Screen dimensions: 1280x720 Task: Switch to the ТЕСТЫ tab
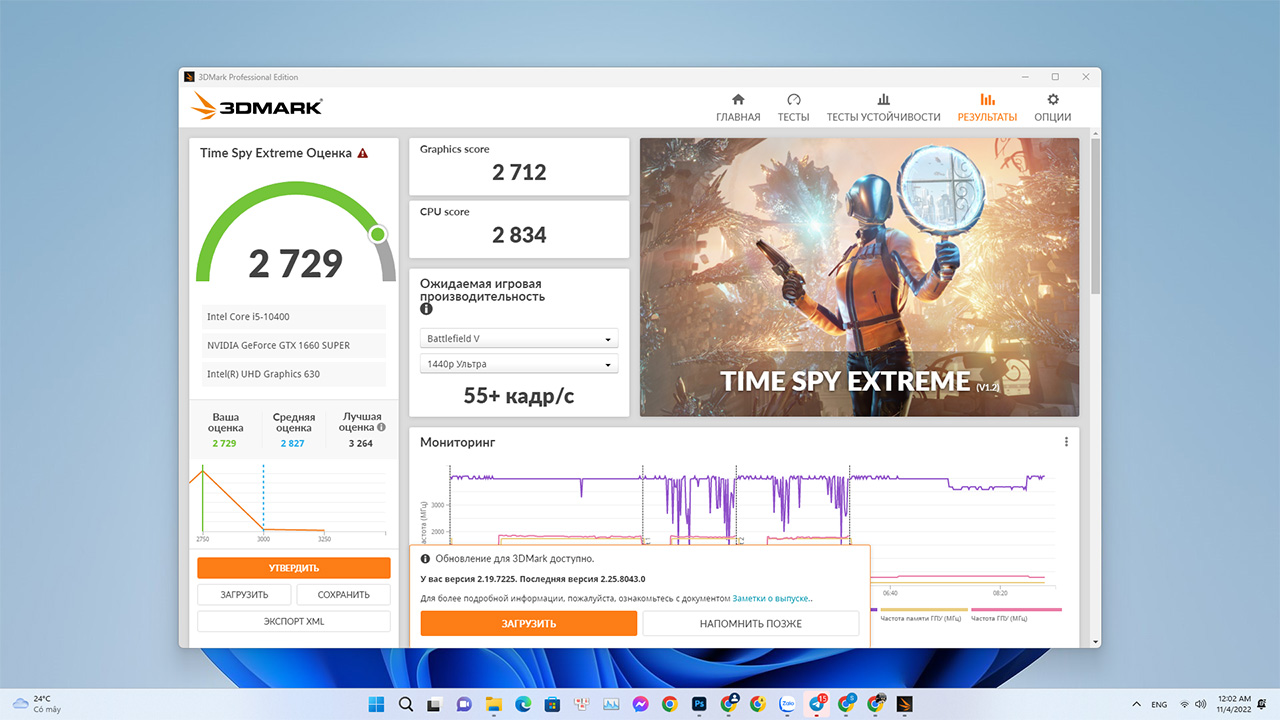pyautogui.click(x=793, y=108)
